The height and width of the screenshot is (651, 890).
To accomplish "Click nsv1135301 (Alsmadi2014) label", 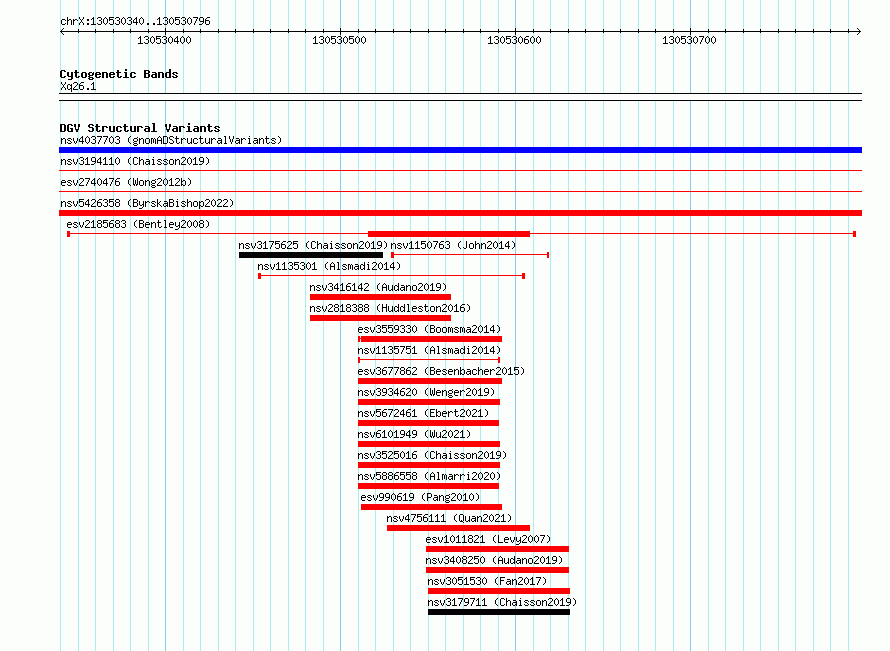I will tap(329, 266).
